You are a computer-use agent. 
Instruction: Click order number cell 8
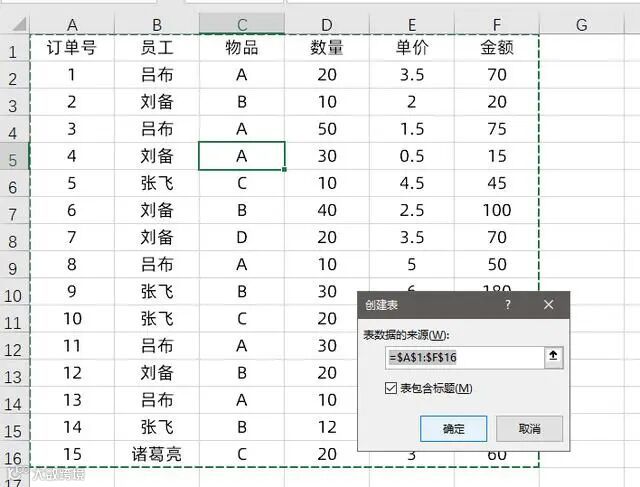pyautogui.click(x=72, y=265)
